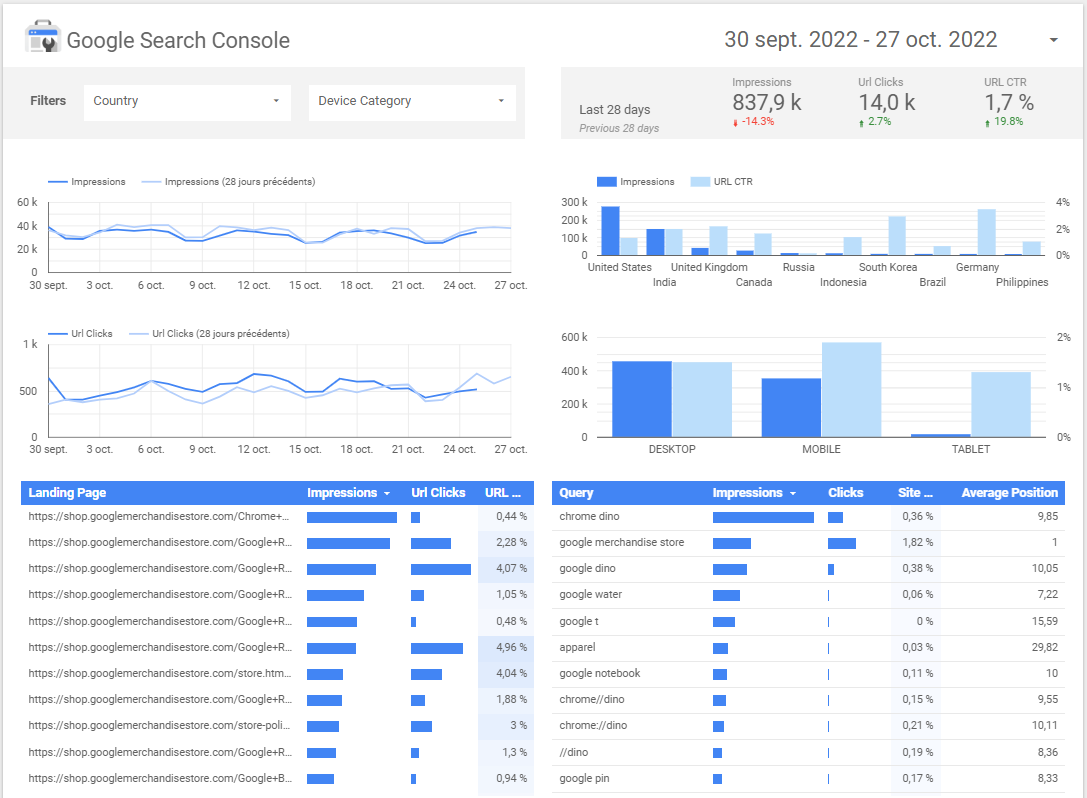Image resolution: width=1087 pixels, height=798 pixels.
Task: Click the dark blue MOBILE impressions bar
Action: click(791, 407)
